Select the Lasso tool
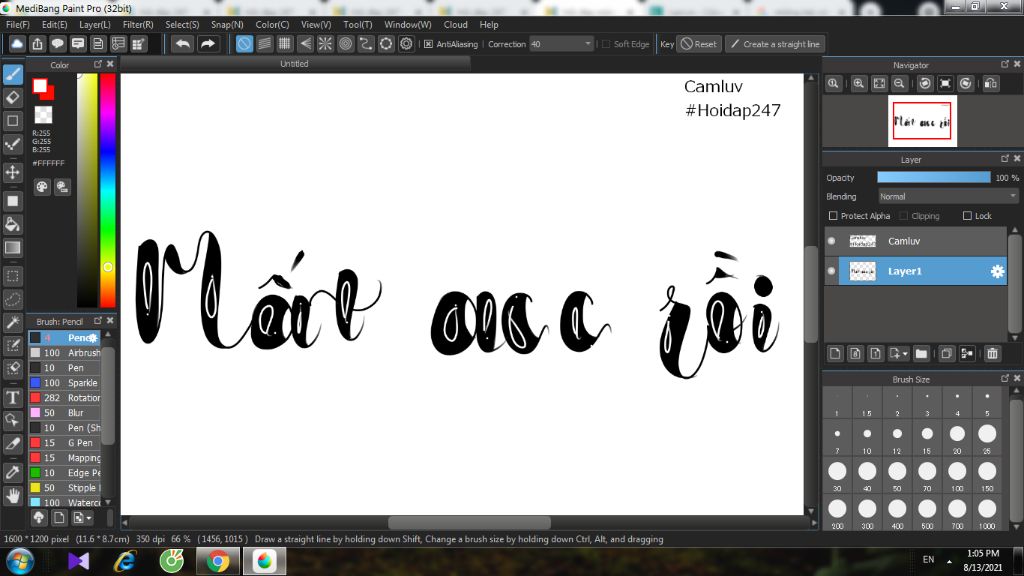This screenshot has width=1024, height=576. [13, 300]
